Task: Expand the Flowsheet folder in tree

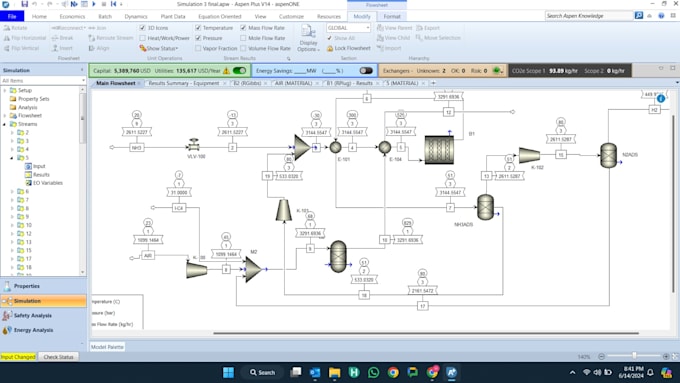Action: tap(5, 115)
